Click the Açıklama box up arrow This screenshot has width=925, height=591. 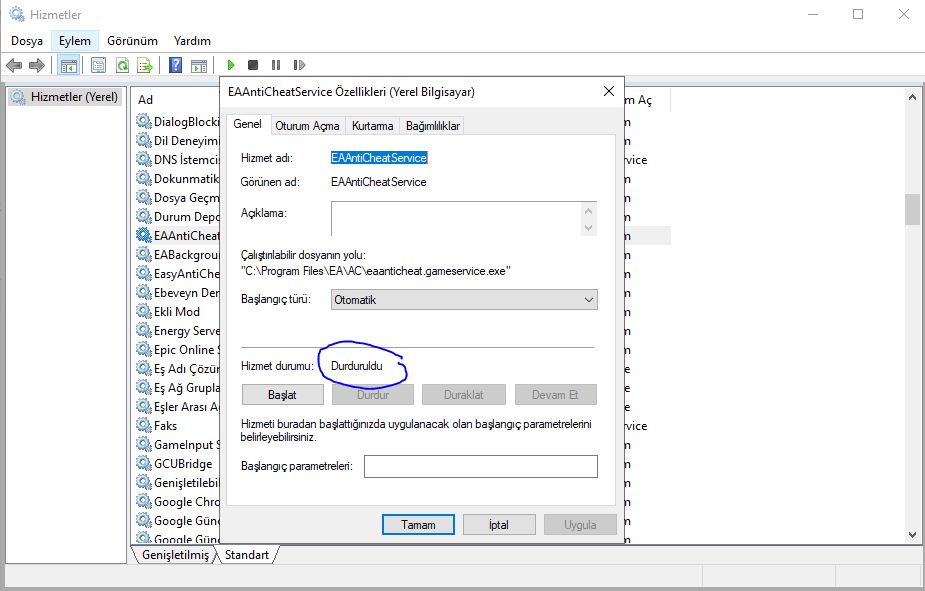tap(588, 211)
